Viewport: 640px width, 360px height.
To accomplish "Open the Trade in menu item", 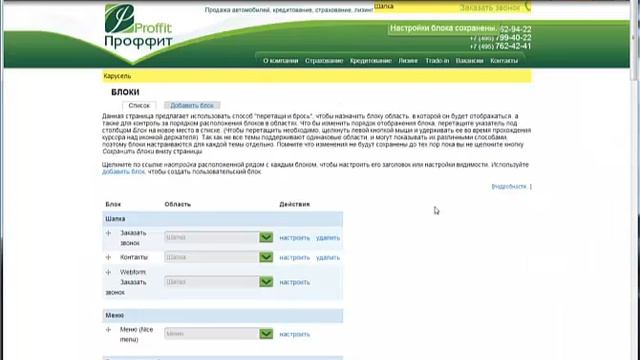I will pyautogui.click(x=437, y=60).
